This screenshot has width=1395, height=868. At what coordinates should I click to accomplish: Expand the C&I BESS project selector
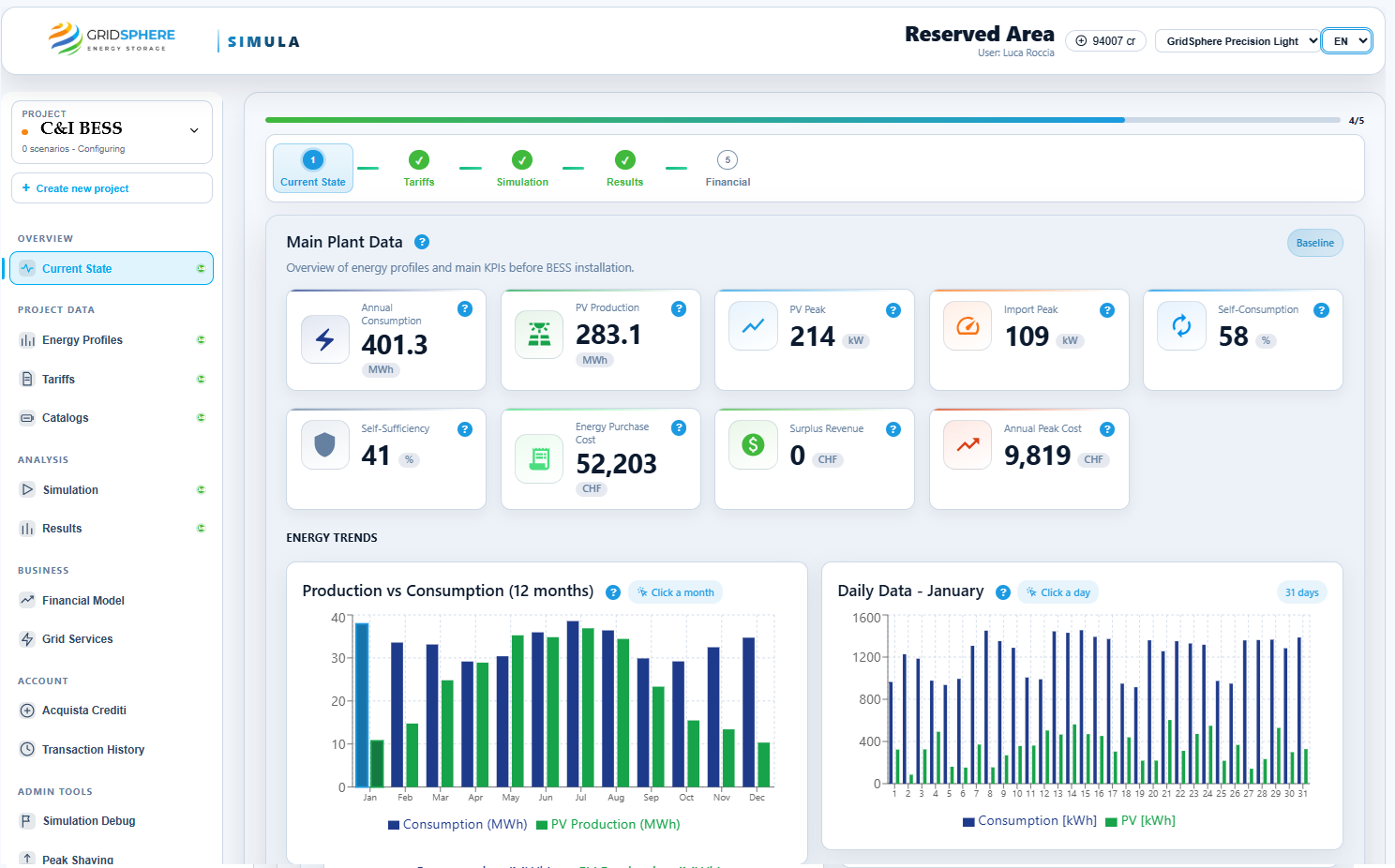112,132
